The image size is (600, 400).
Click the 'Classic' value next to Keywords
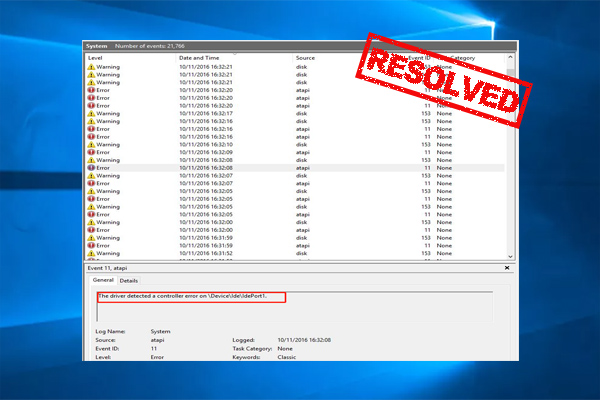click(x=287, y=357)
